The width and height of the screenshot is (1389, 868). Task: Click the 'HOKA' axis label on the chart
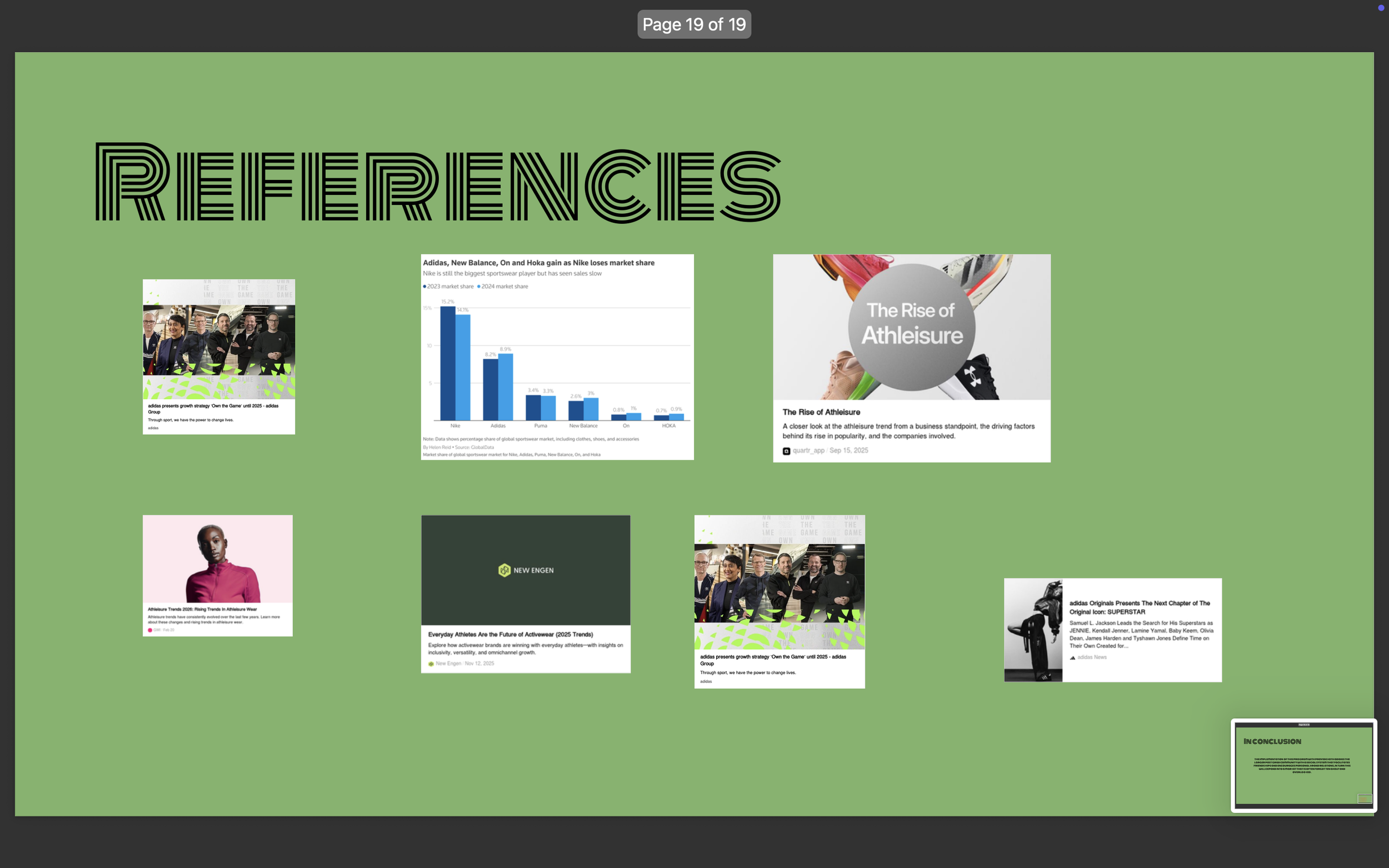(x=668, y=426)
